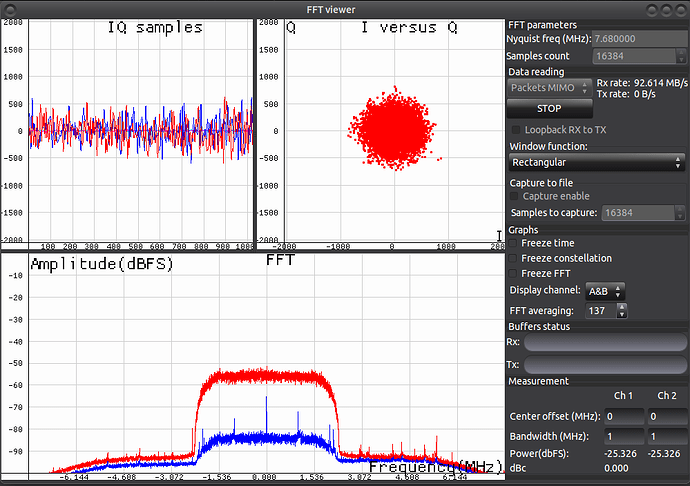
Task: Click the Tx buffer status bar
Action: point(603,366)
